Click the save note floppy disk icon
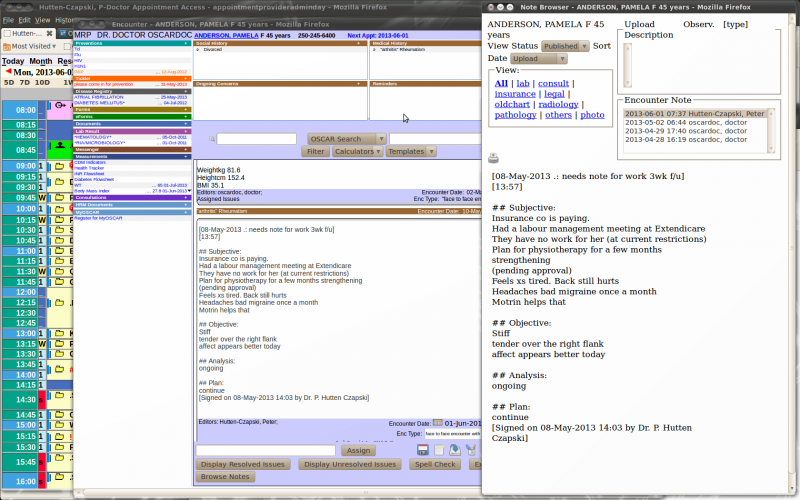 tap(422, 450)
